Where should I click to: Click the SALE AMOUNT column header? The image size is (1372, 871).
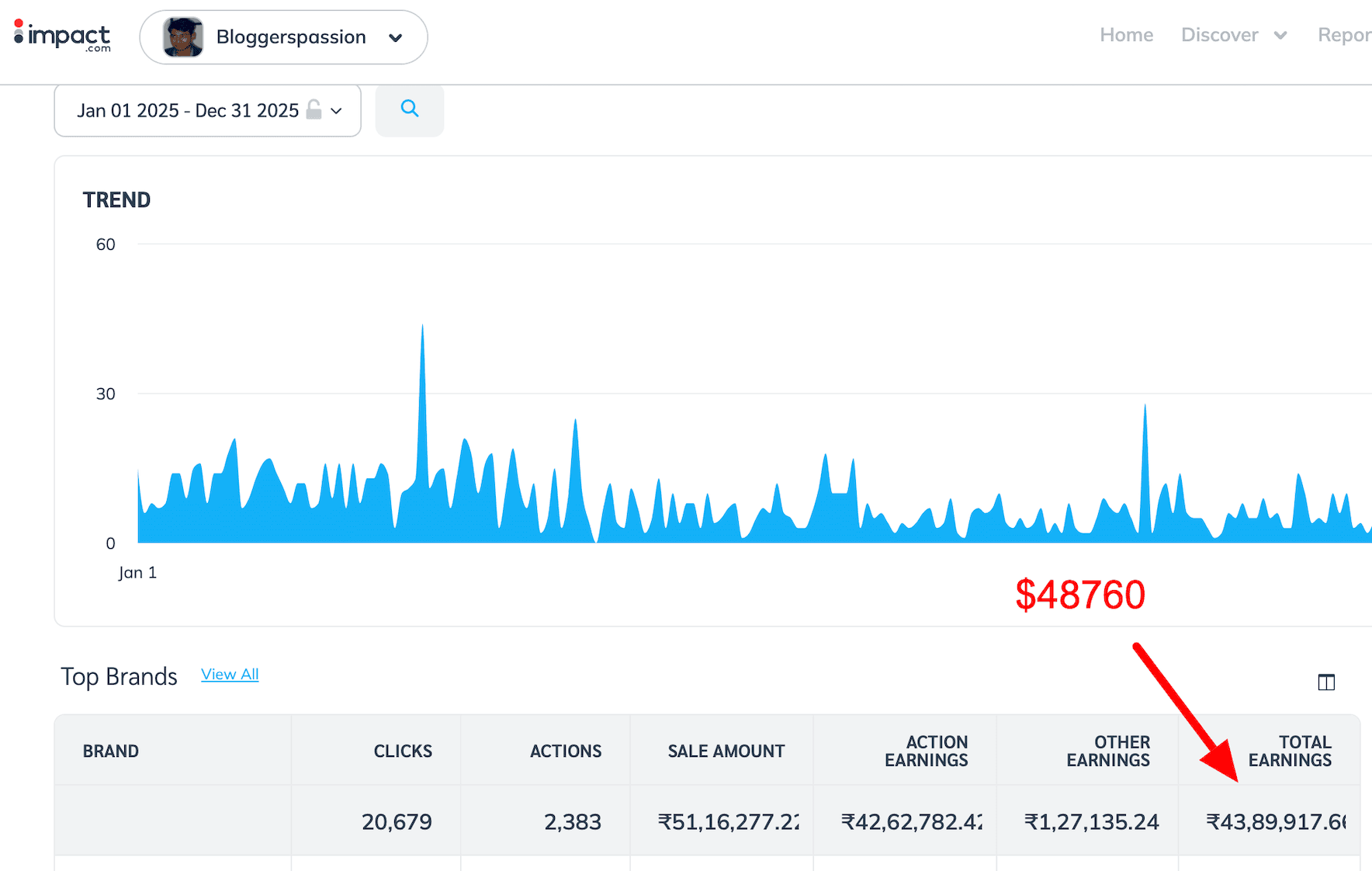726,751
